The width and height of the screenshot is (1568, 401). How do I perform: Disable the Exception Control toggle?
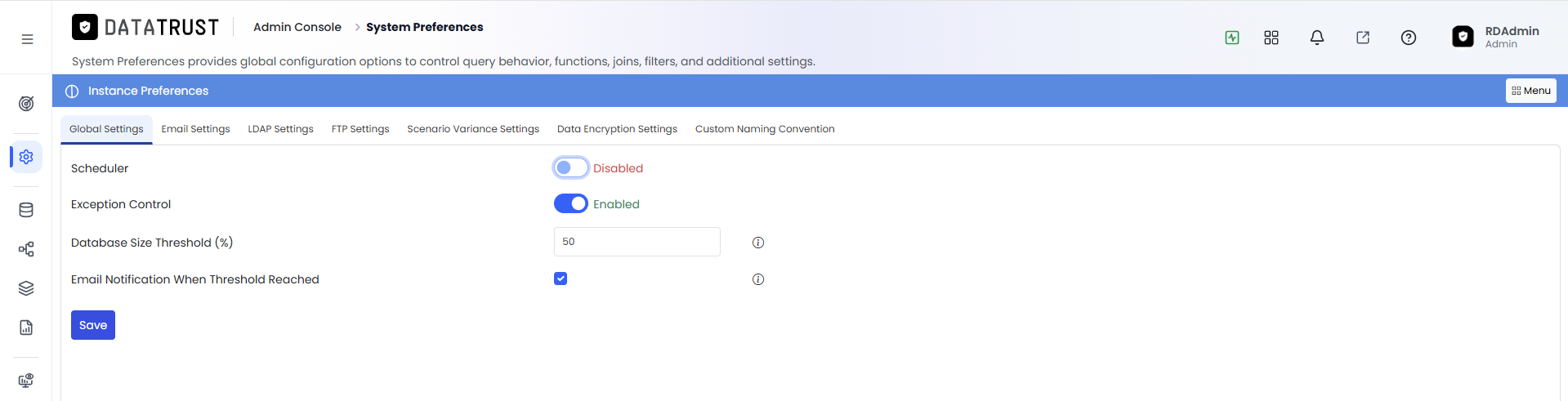click(x=571, y=203)
